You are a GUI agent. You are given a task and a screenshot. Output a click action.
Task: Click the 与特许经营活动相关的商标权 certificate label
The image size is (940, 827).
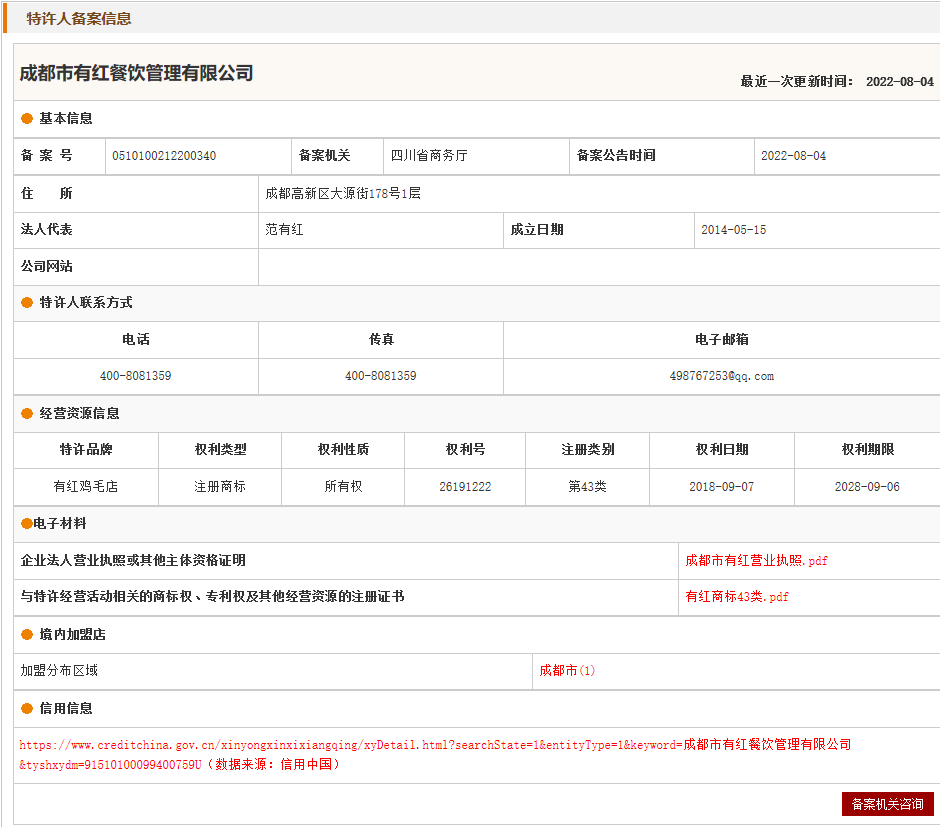tap(212, 597)
